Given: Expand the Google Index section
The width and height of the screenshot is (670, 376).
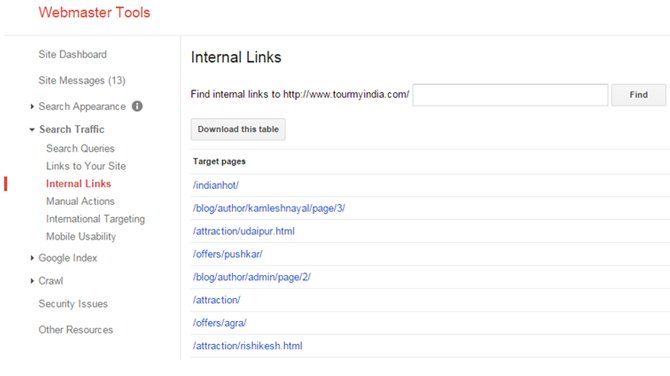Looking at the screenshot, I should pos(32,258).
